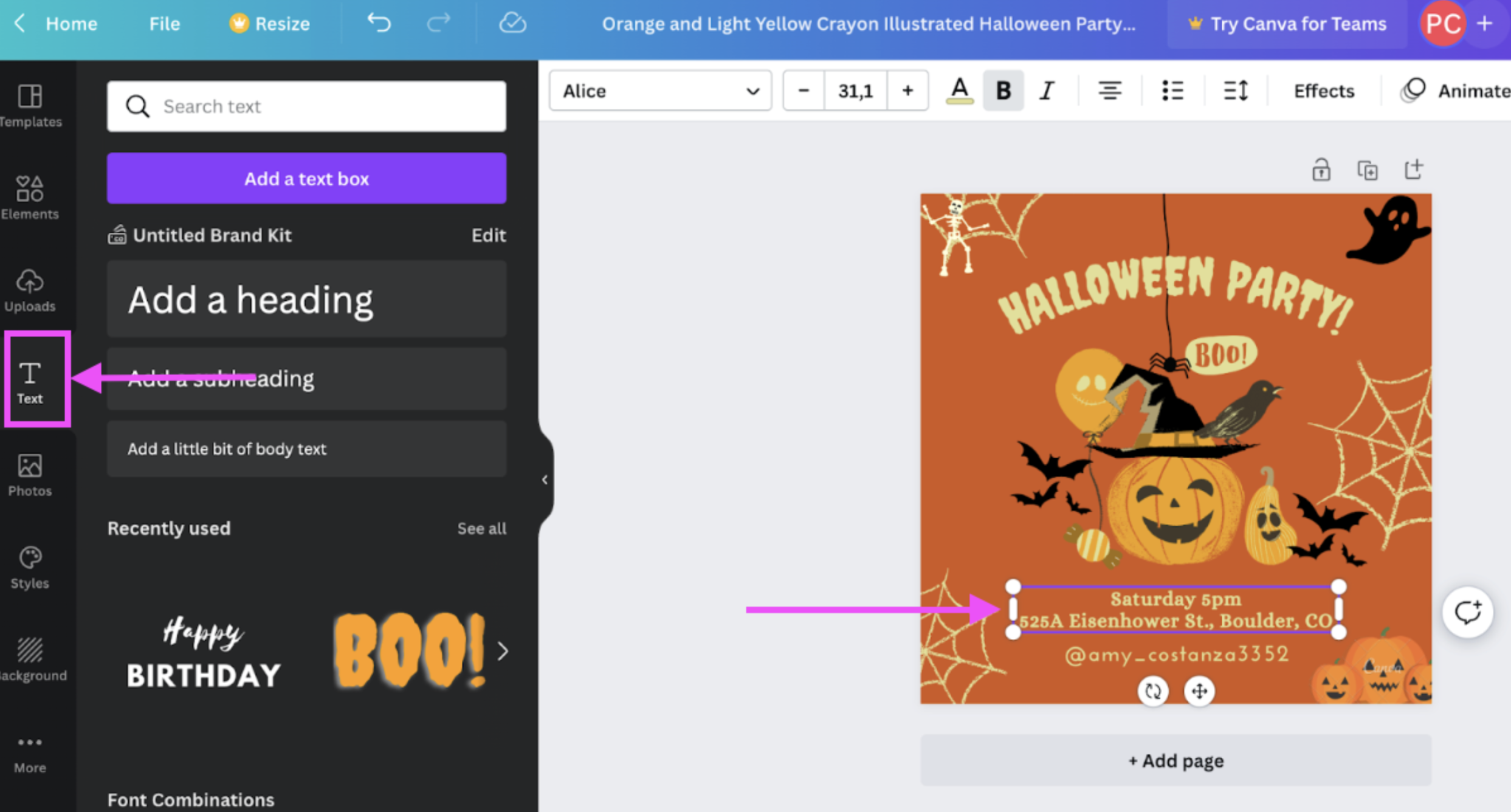Viewport: 1511px width, 812px height.
Task: Click the + Add page button
Action: click(1175, 760)
